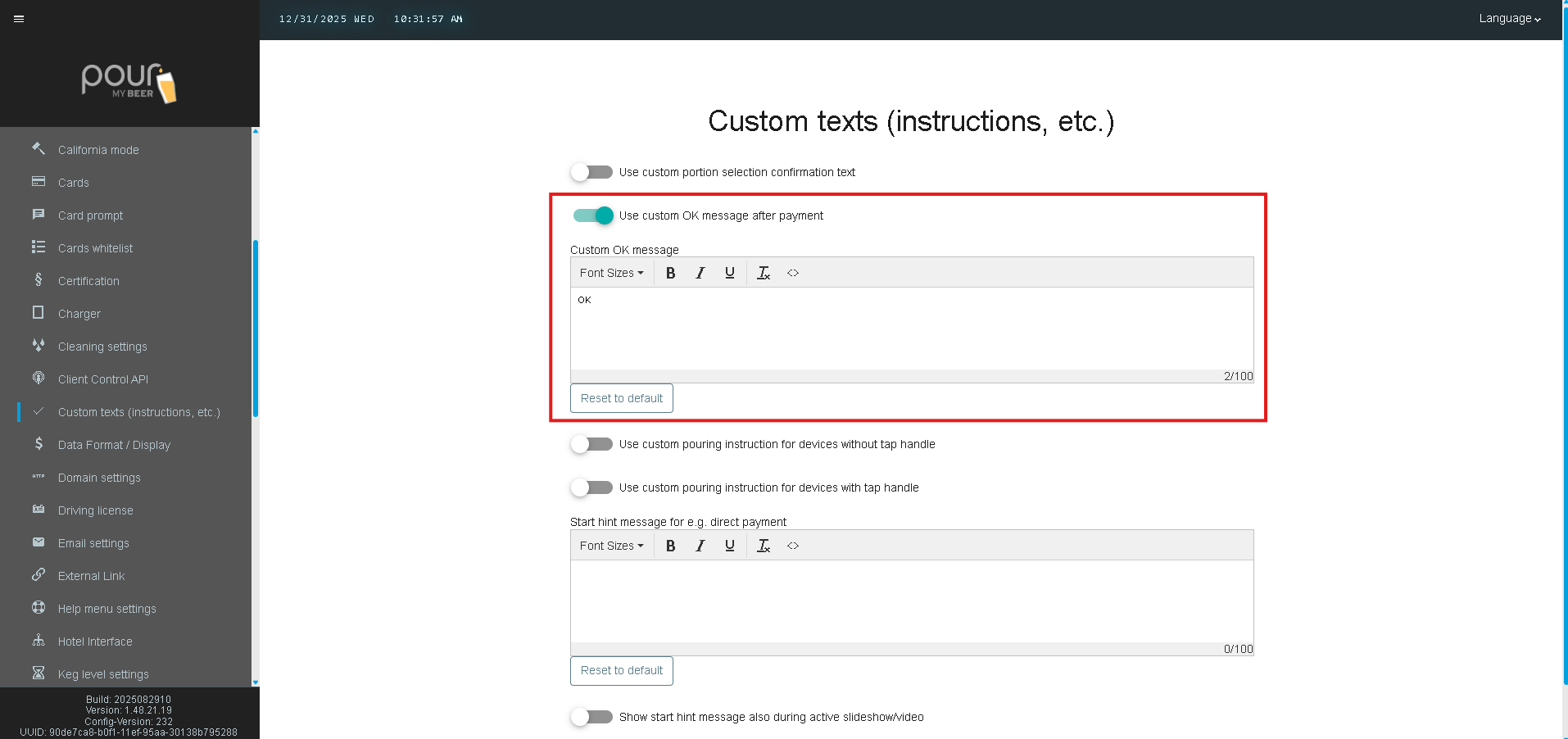The height and width of the screenshot is (739, 1568).
Task: Expand Font Sizes in Custom OK message editor
Action: 611,273
